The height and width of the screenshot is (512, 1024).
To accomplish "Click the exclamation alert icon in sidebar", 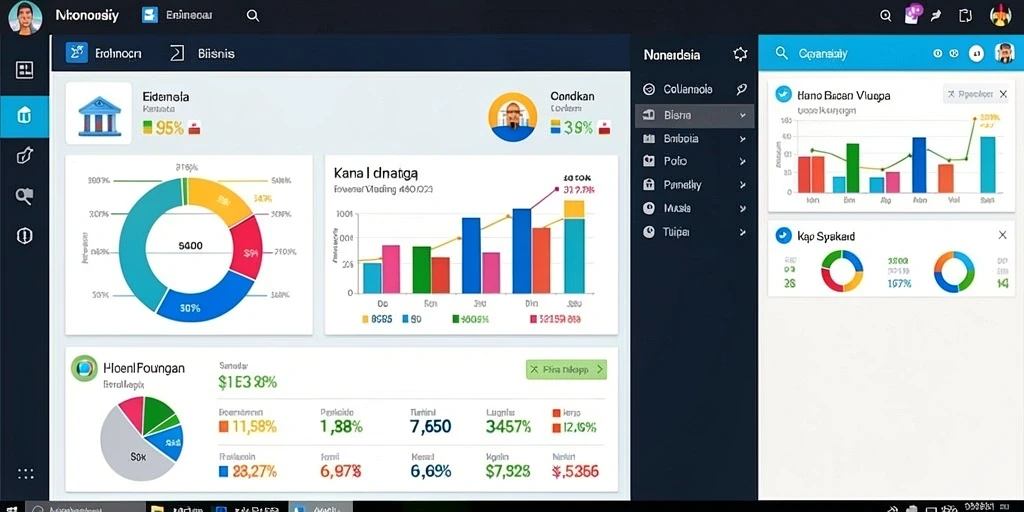I will (x=24, y=236).
